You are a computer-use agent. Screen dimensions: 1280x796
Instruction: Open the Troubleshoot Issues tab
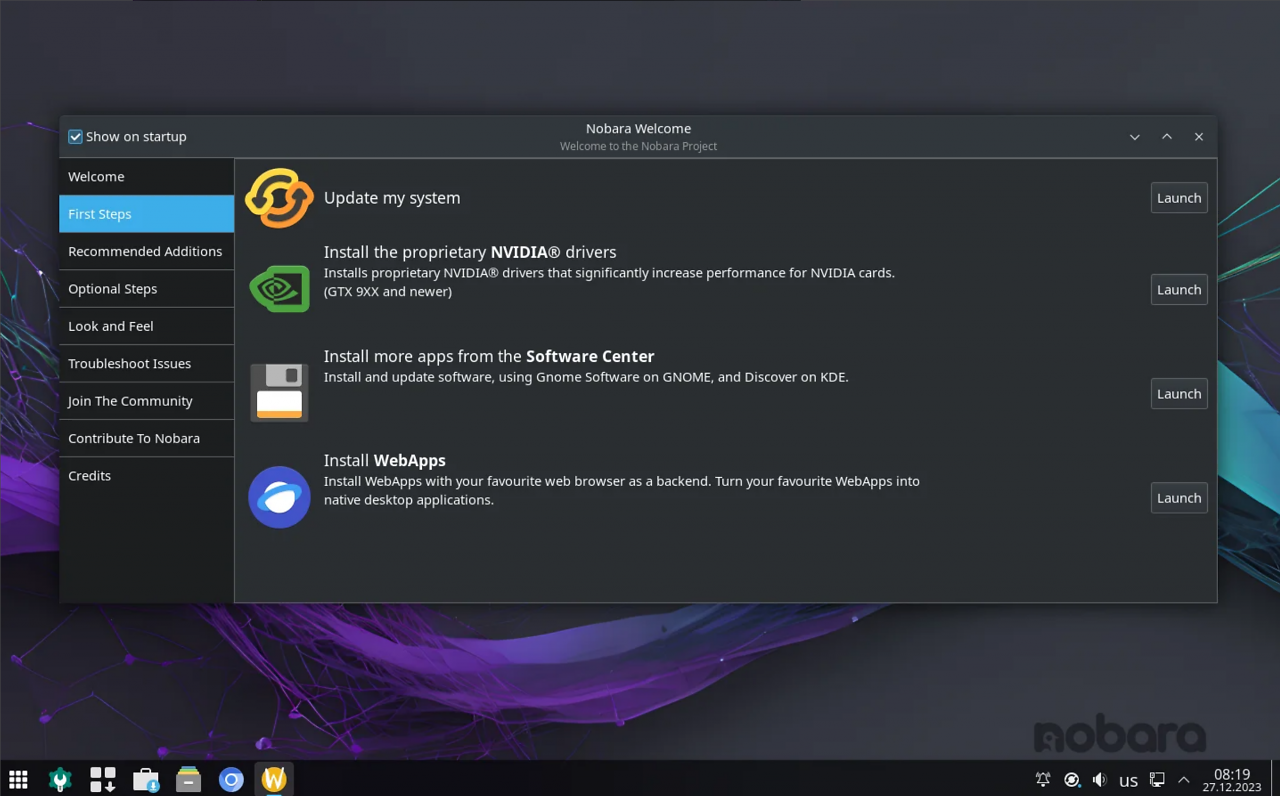(x=146, y=363)
